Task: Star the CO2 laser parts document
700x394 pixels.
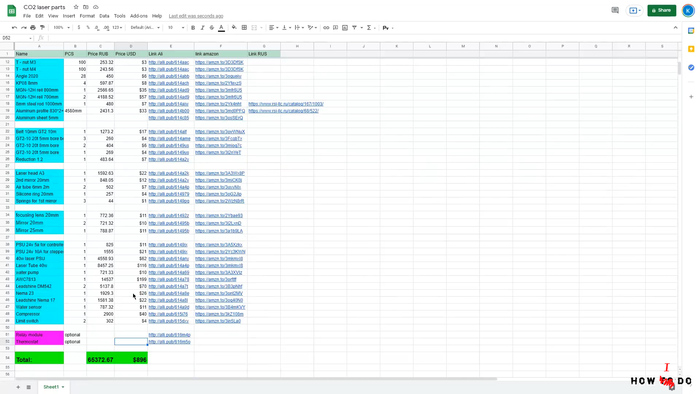Action: (76, 7)
